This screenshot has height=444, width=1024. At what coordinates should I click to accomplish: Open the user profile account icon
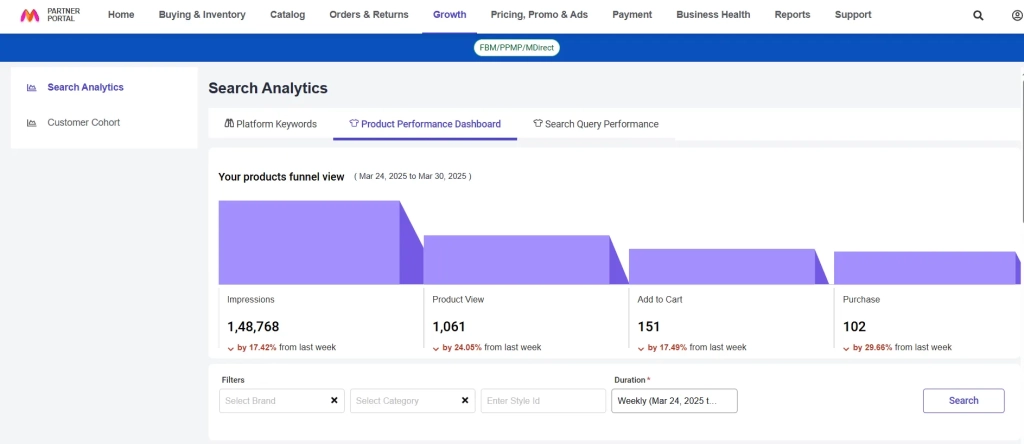[1017, 15]
